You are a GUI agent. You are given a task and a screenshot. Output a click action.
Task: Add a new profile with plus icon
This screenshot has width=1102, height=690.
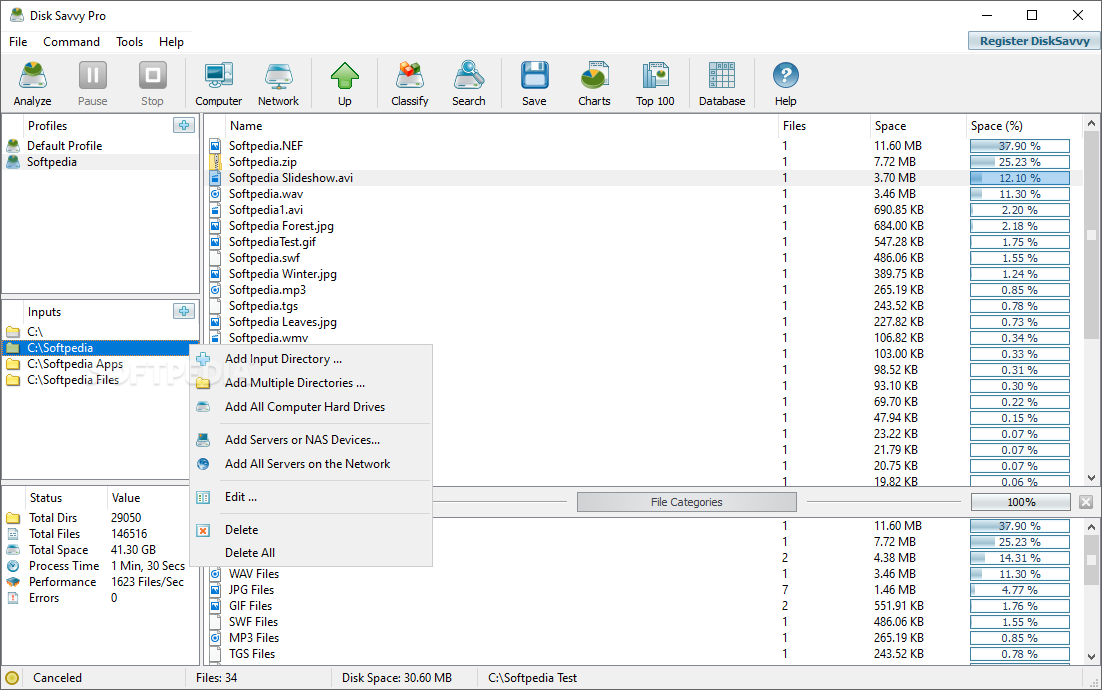(x=183, y=125)
